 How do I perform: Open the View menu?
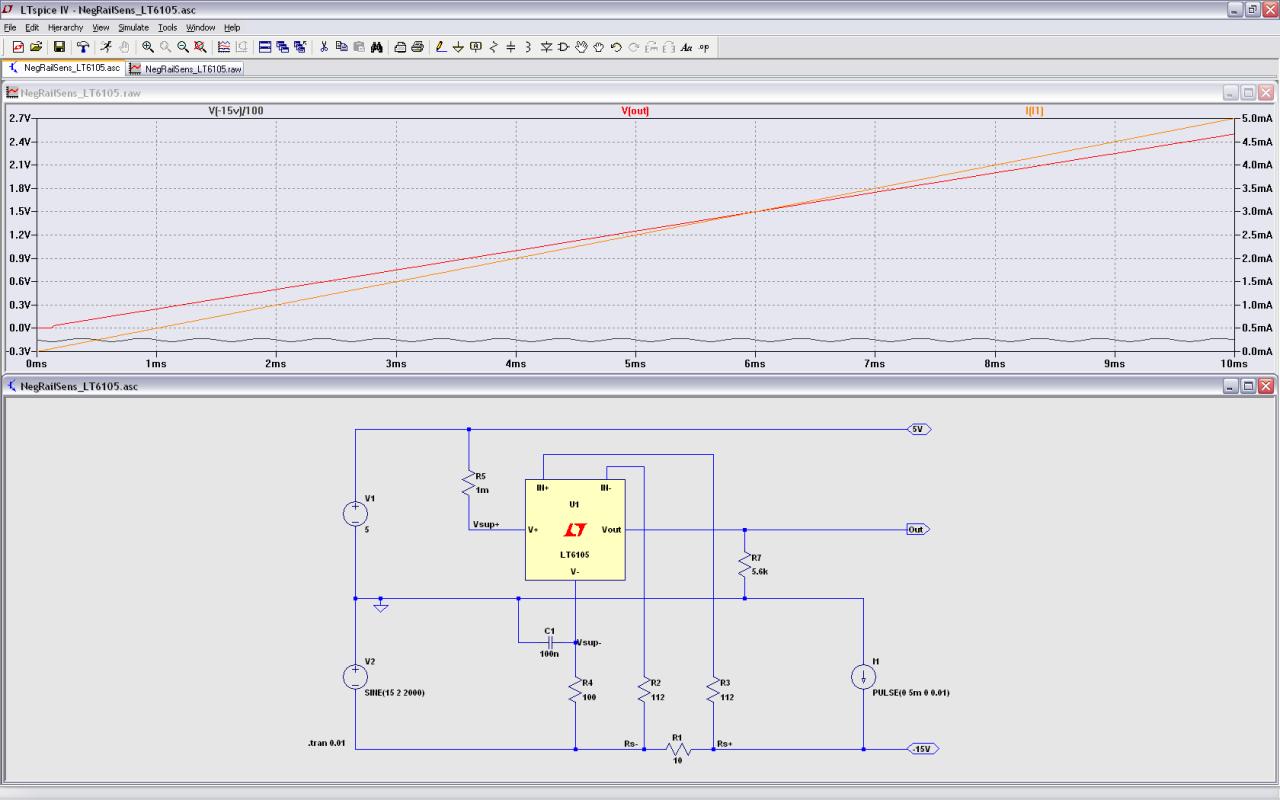[101, 28]
